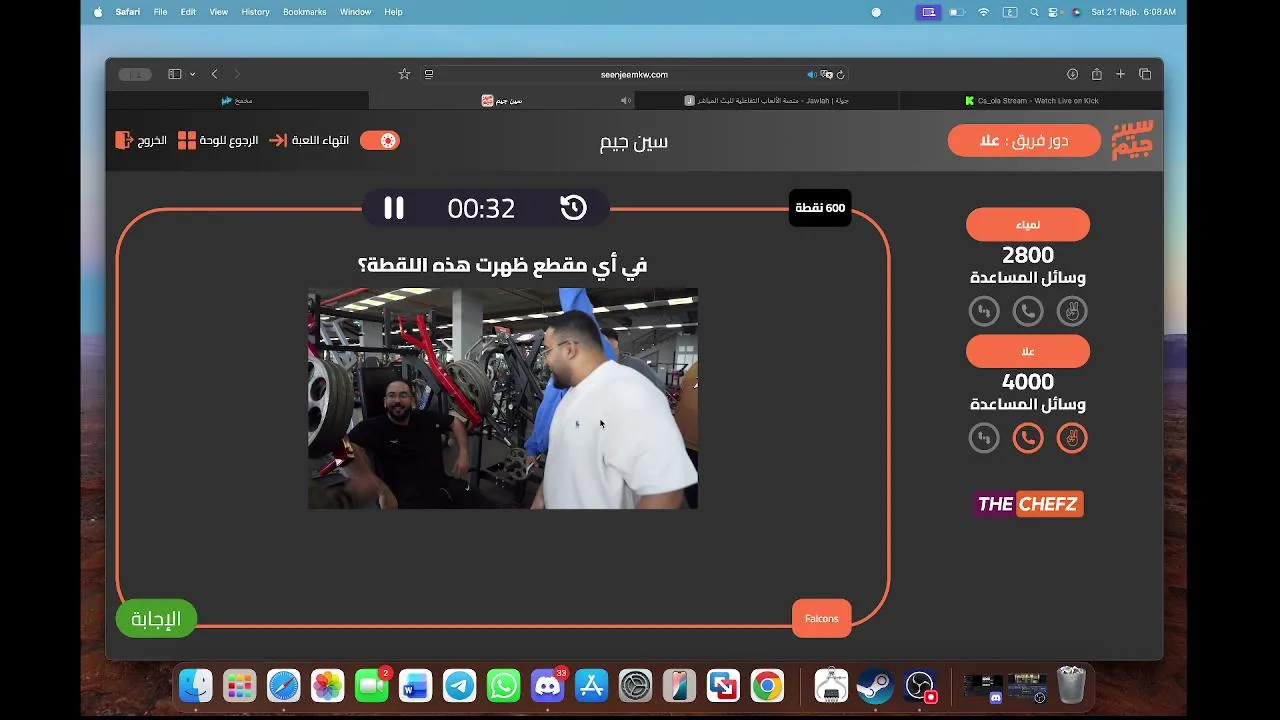Image resolution: width=1280 pixels, height=720 pixels.
Task: Click team علا score 4000
Action: coord(1028,382)
